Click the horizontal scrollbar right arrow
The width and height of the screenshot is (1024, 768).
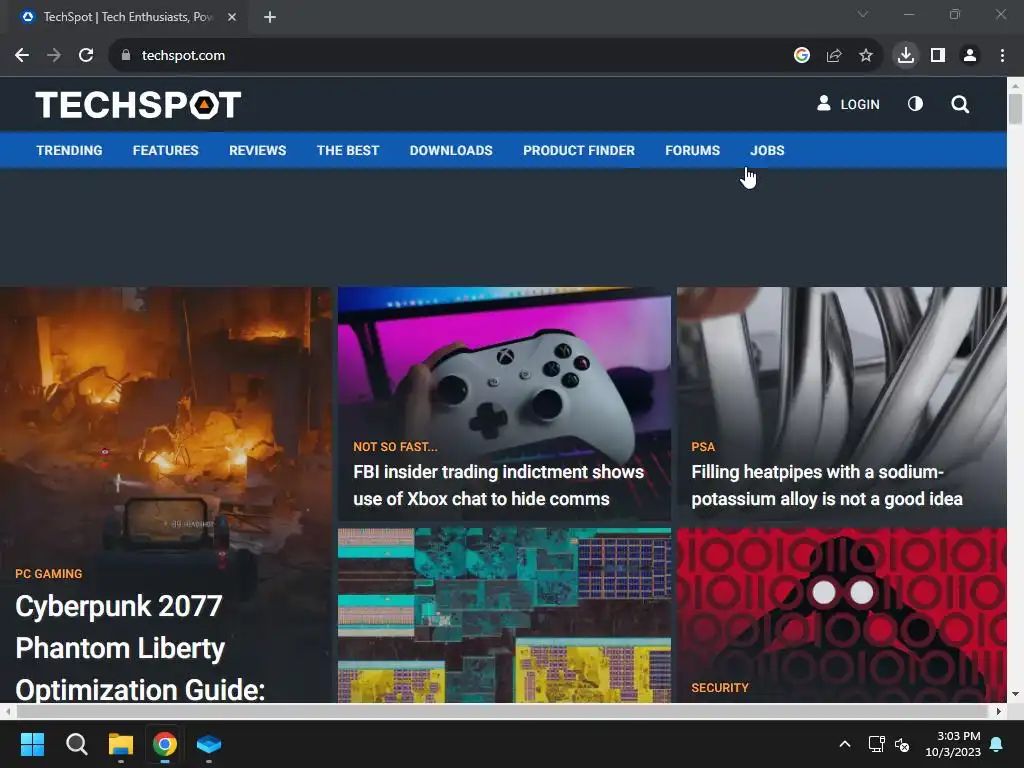click(x=999, y=711)
